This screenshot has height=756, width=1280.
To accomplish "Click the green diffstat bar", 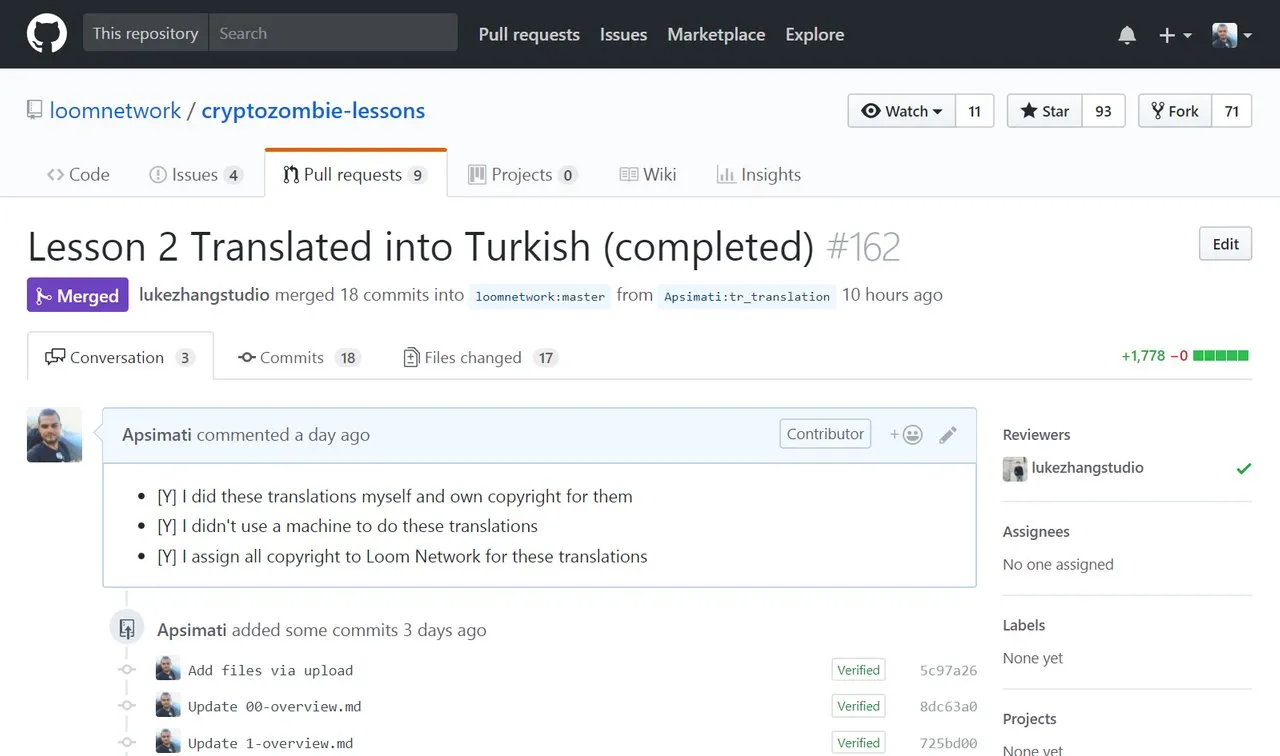I will [1221, 355].
